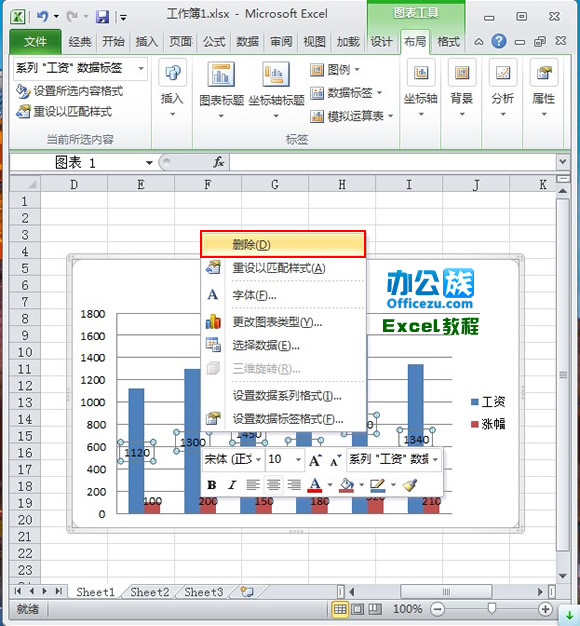Click 设置所选内容格式 format selection
Image resolution: width=580 pixels, height=626 pixels.
(69, 91)
